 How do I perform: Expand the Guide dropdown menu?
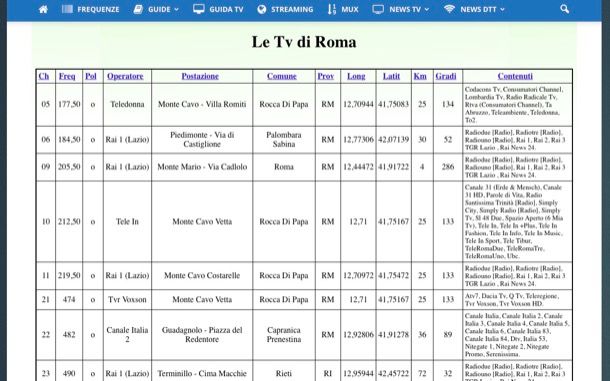click(156, 9)
